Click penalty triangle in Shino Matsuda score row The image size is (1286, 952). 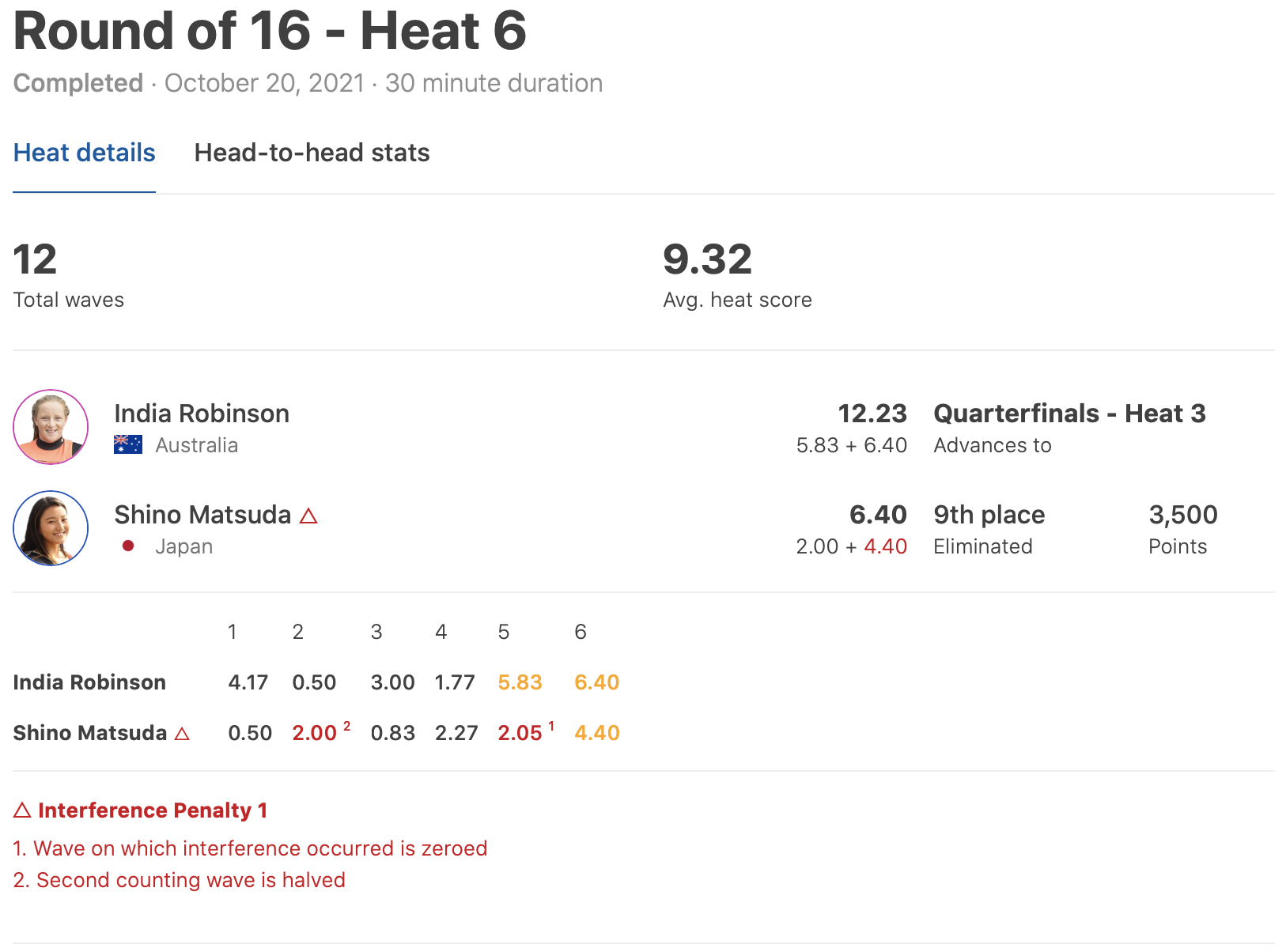click(182, 734)
